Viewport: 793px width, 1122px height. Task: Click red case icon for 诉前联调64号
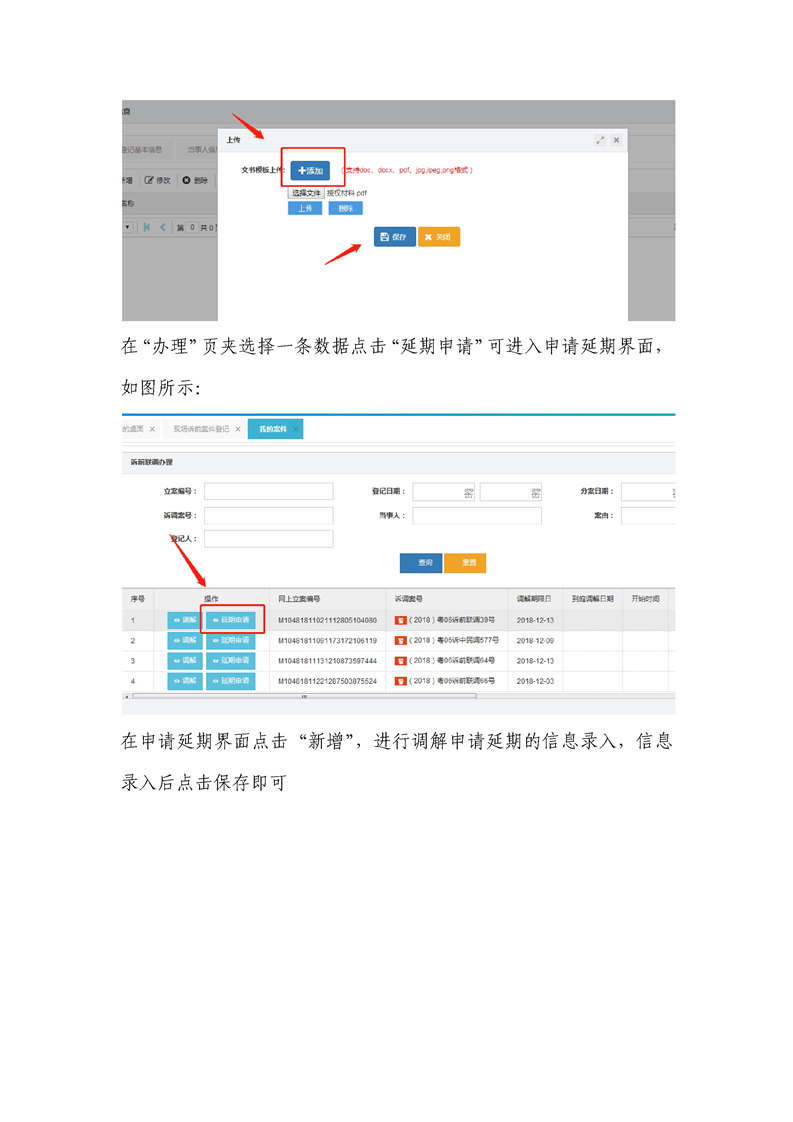[401, 660]
